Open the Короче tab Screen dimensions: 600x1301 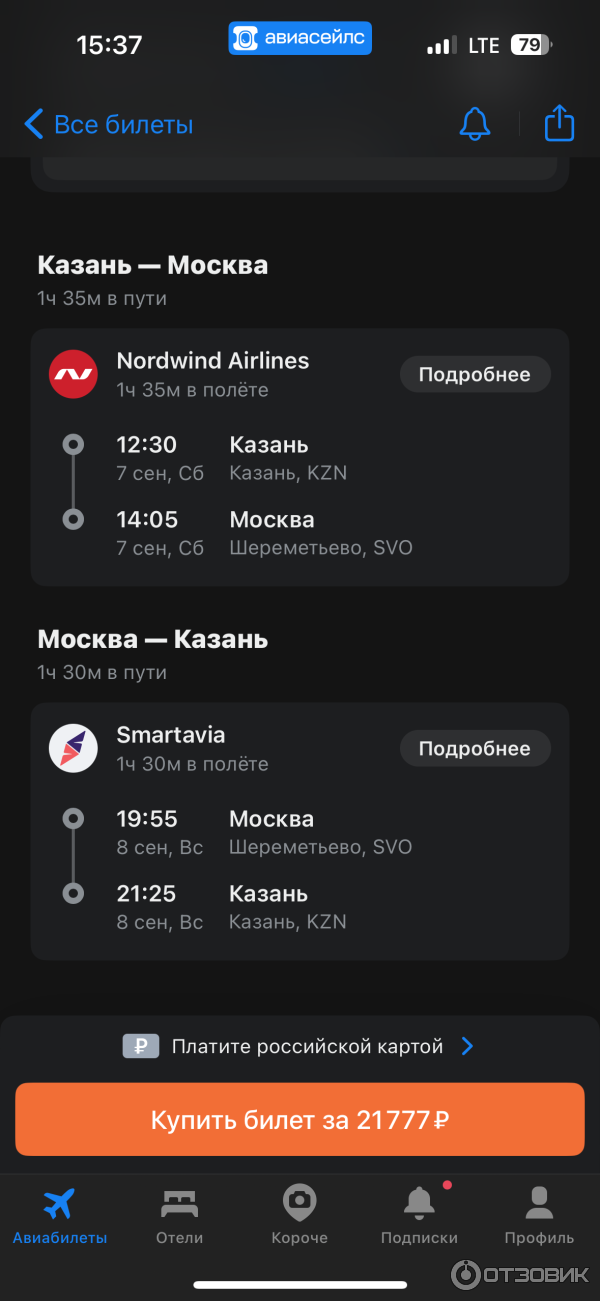coord(299,1215)
